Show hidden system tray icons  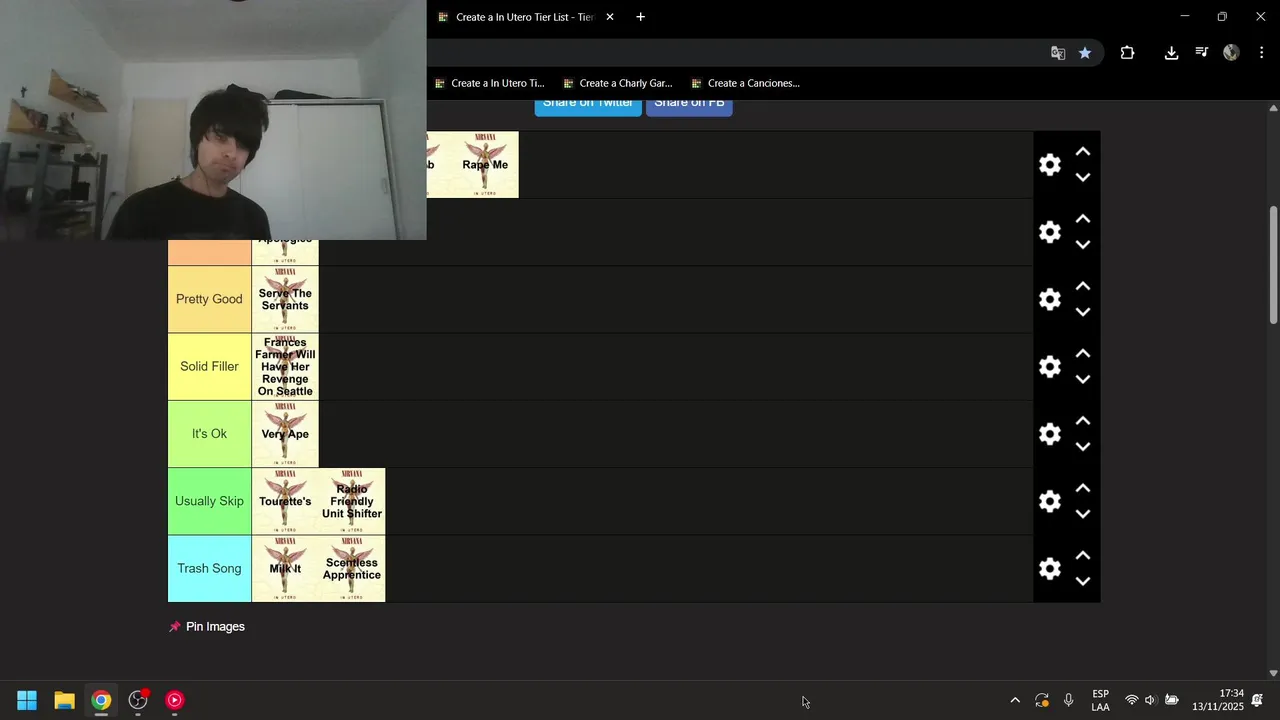coord(1015,700)
